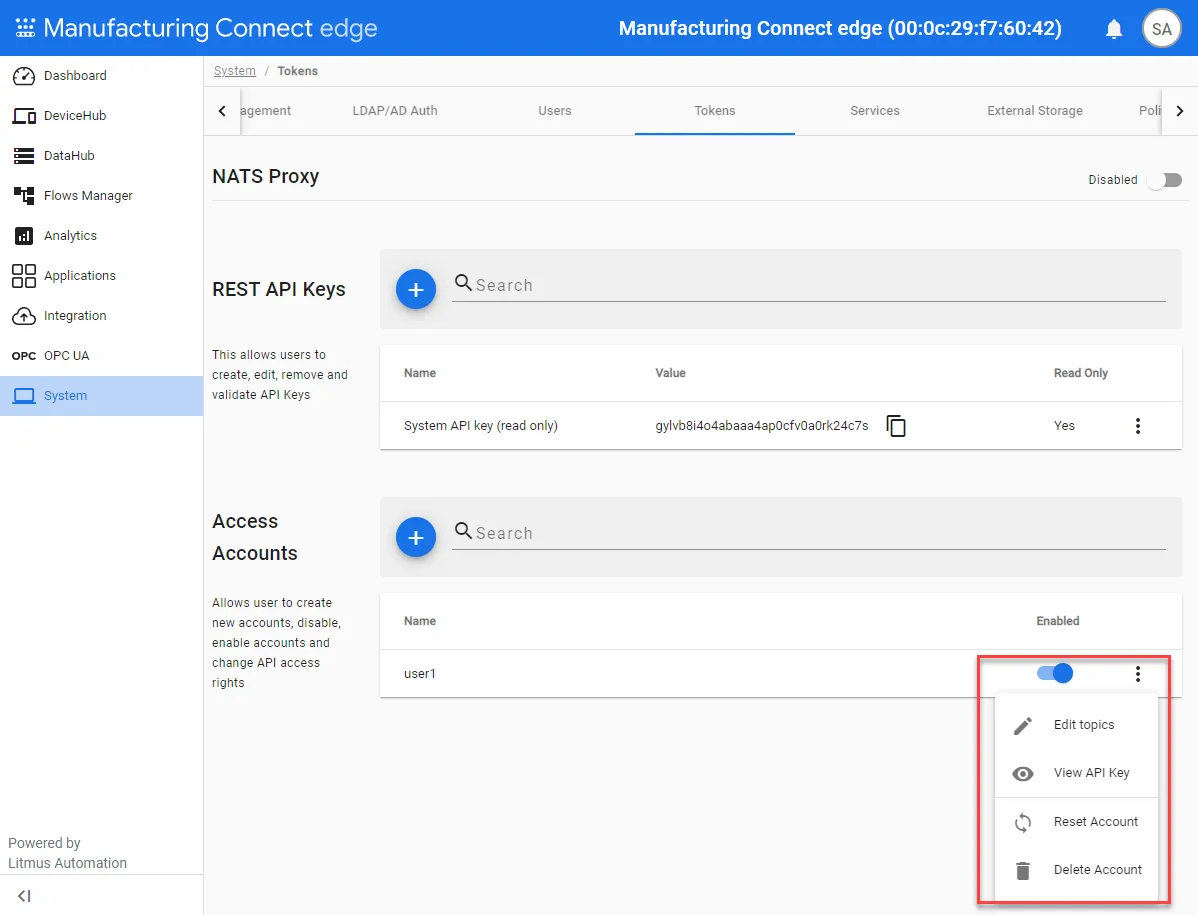Viewport: 1198px width, 915px height.
Task: Select Reset Account from menu
Action: (1077, 822)
